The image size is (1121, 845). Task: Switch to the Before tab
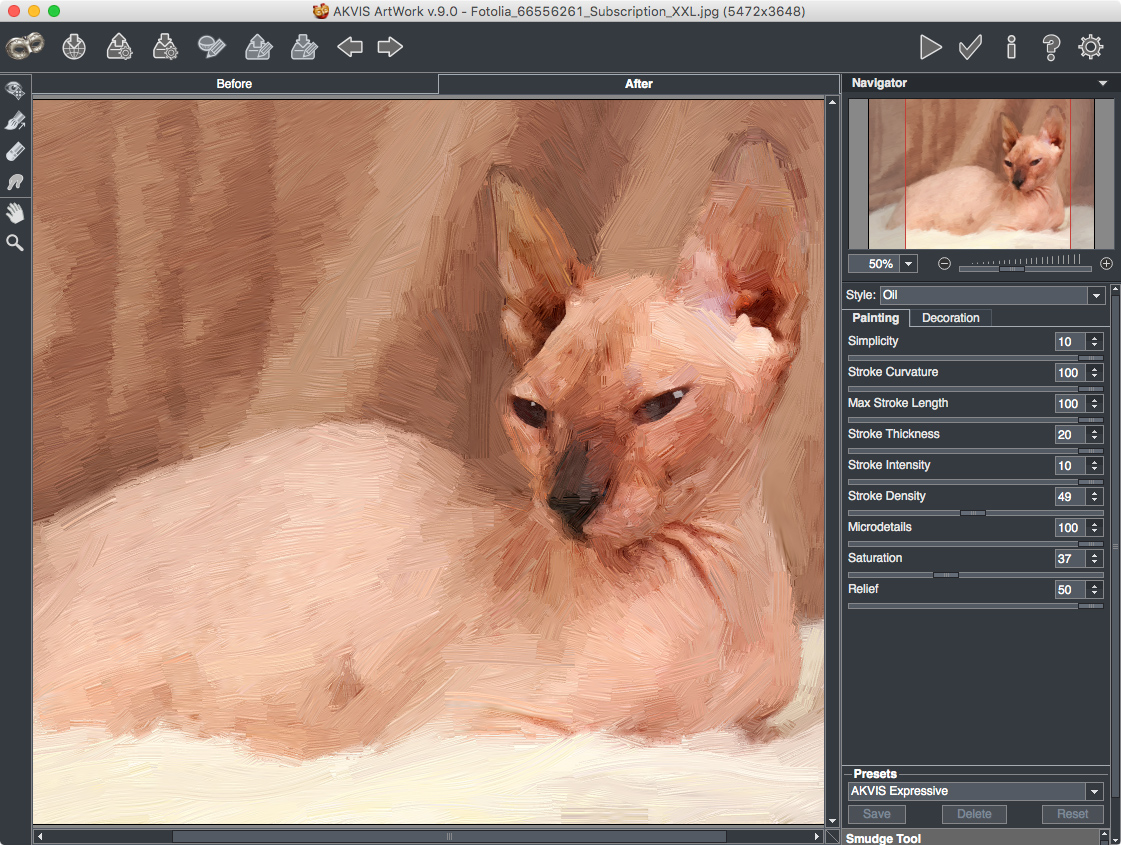pos(234,84)
